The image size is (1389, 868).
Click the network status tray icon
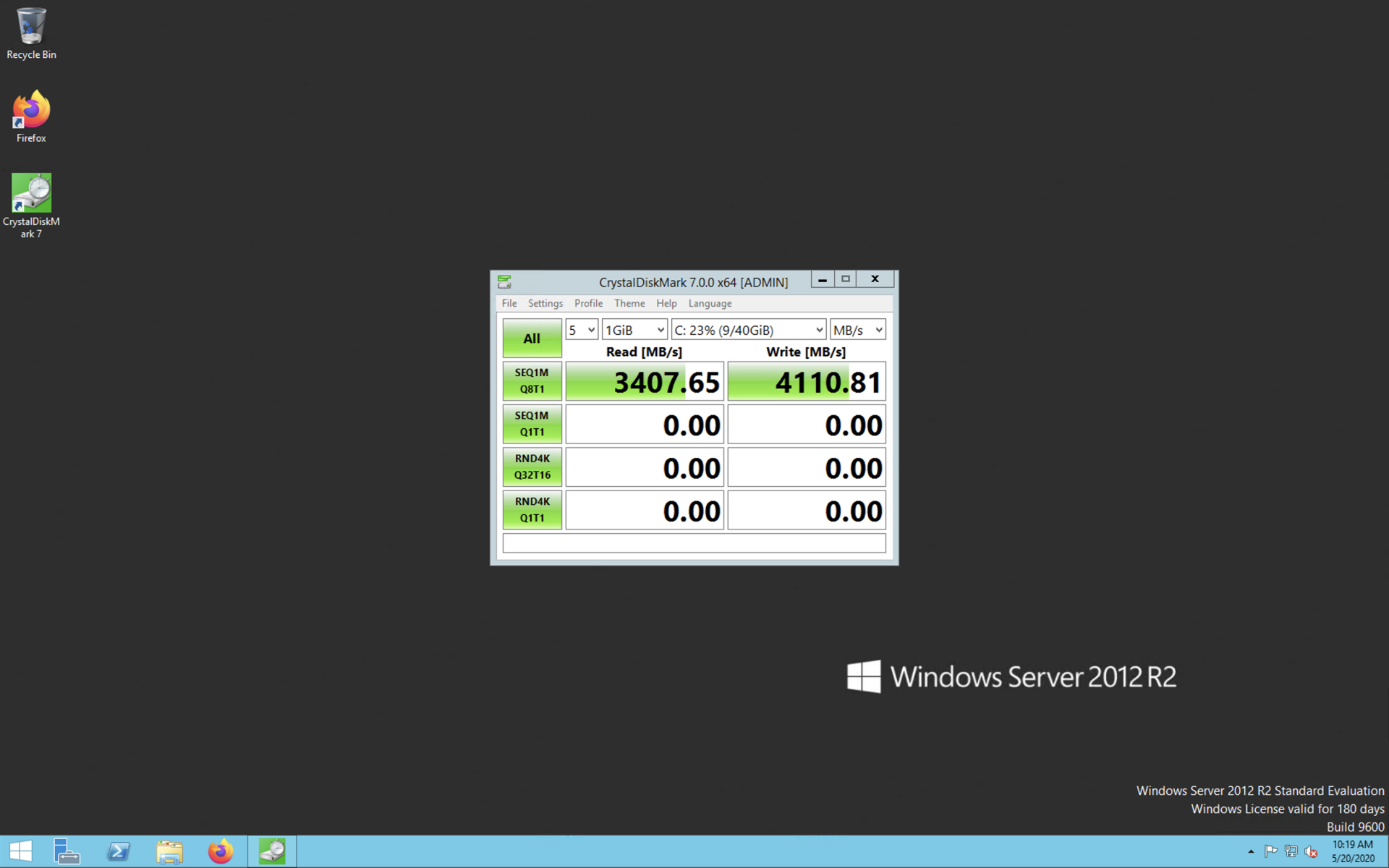(1291, 851)
